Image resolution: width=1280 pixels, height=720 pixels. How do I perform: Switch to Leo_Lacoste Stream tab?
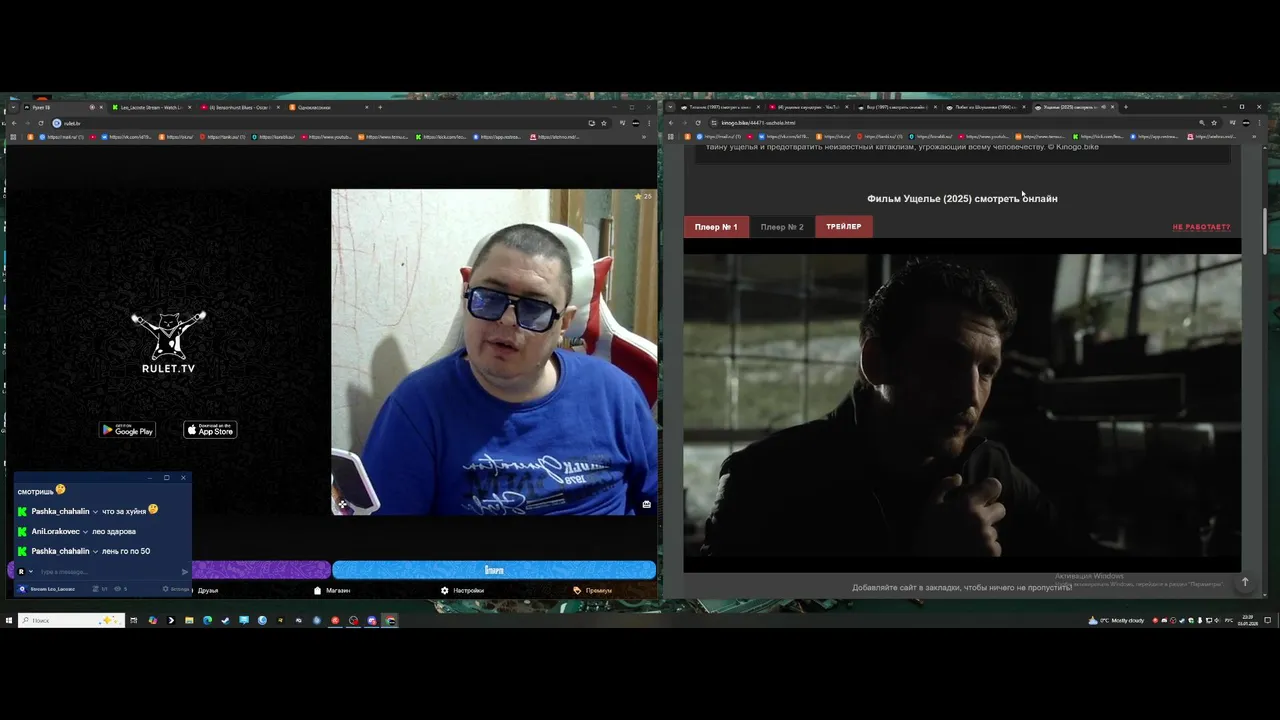point(151,107)
